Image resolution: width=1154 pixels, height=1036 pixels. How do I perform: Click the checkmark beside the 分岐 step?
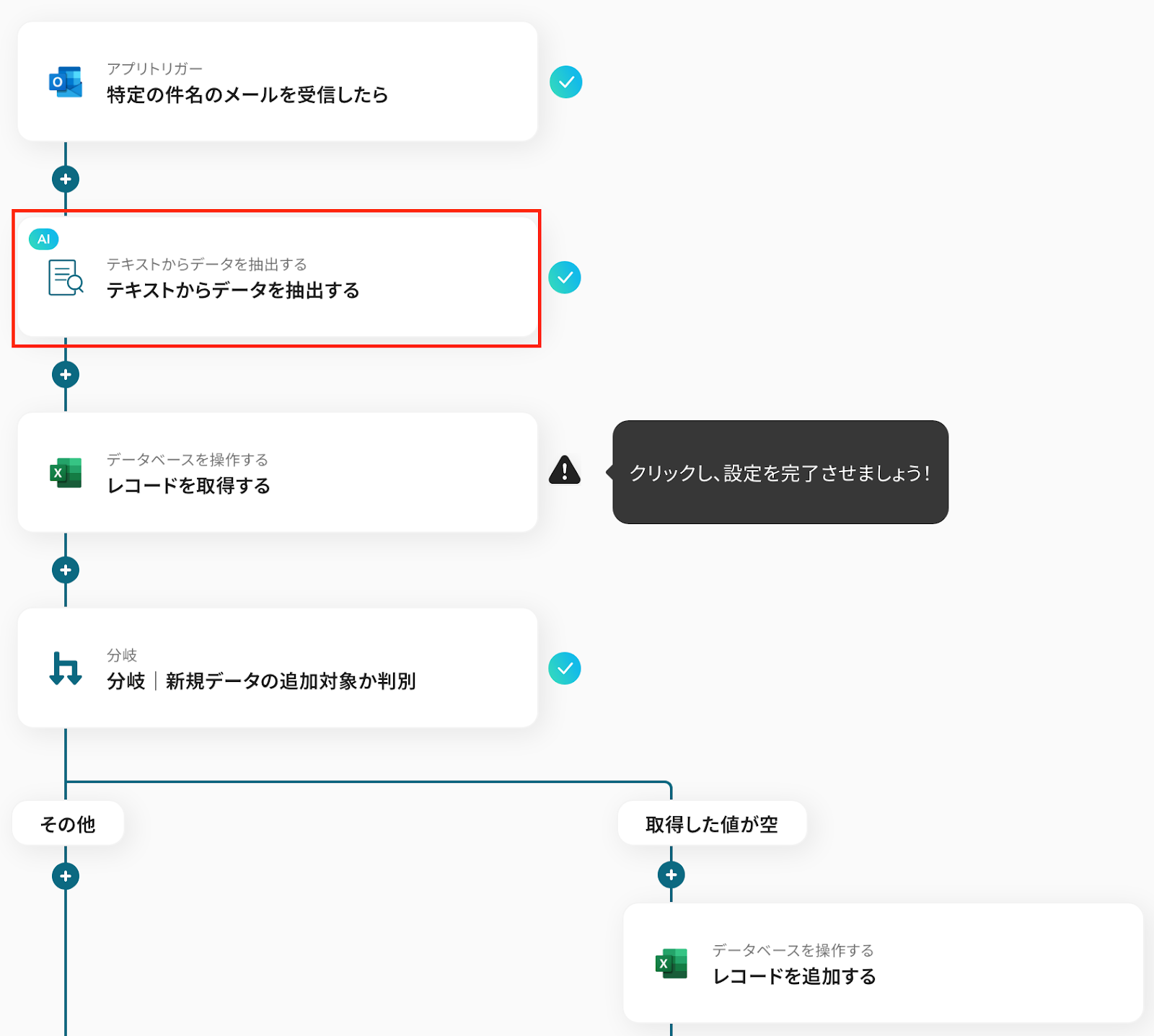(565, 668)
